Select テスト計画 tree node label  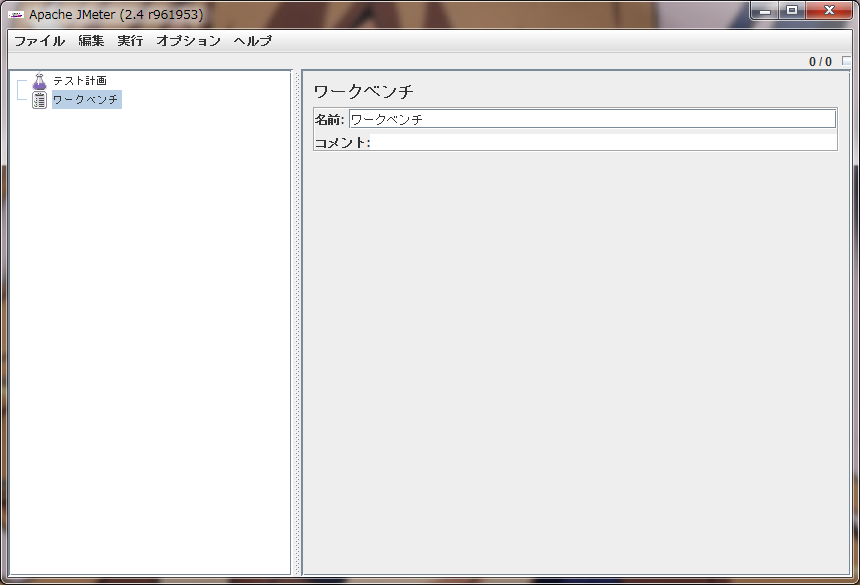80,81
